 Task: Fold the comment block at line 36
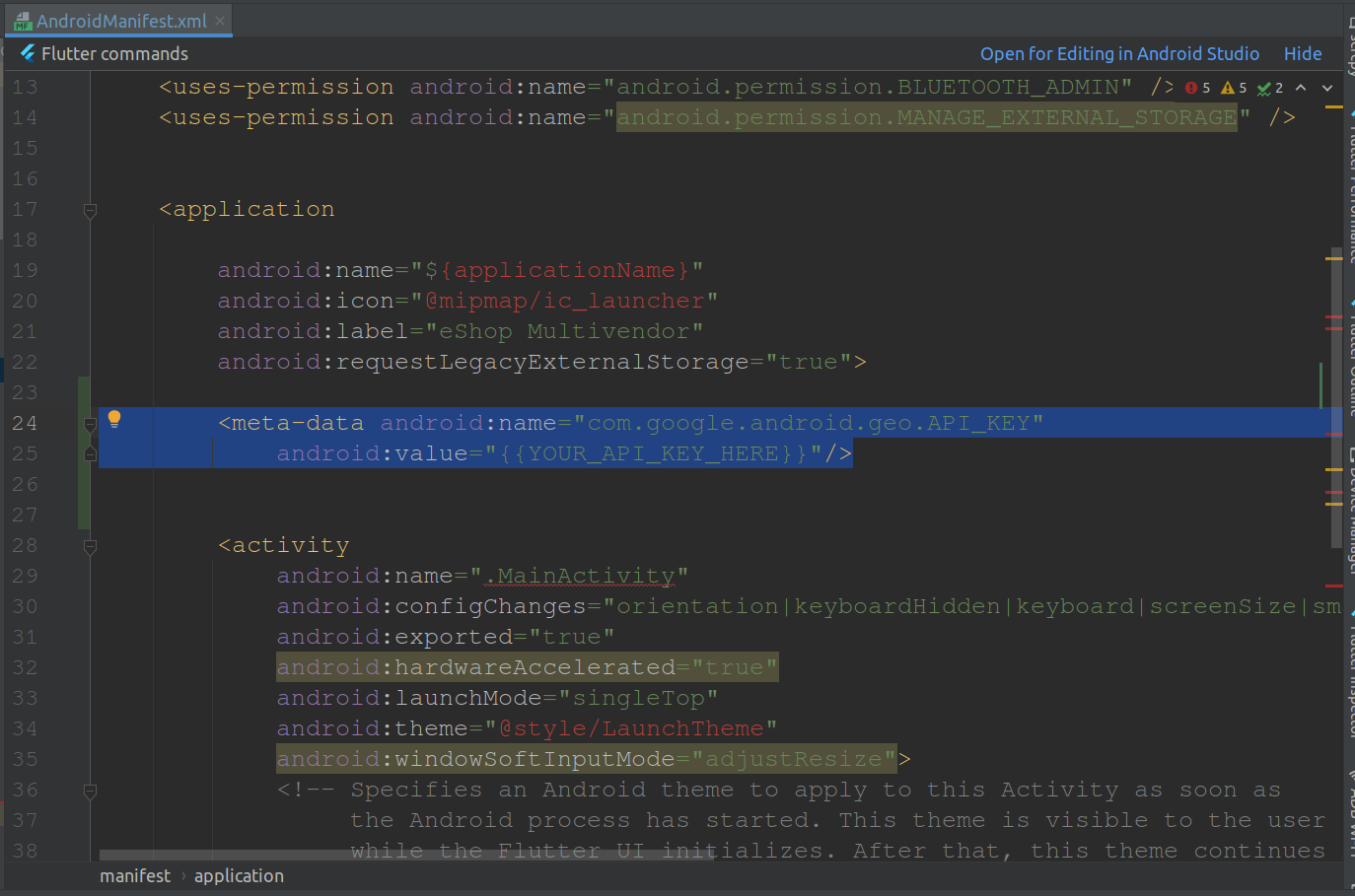coord(90,791)
